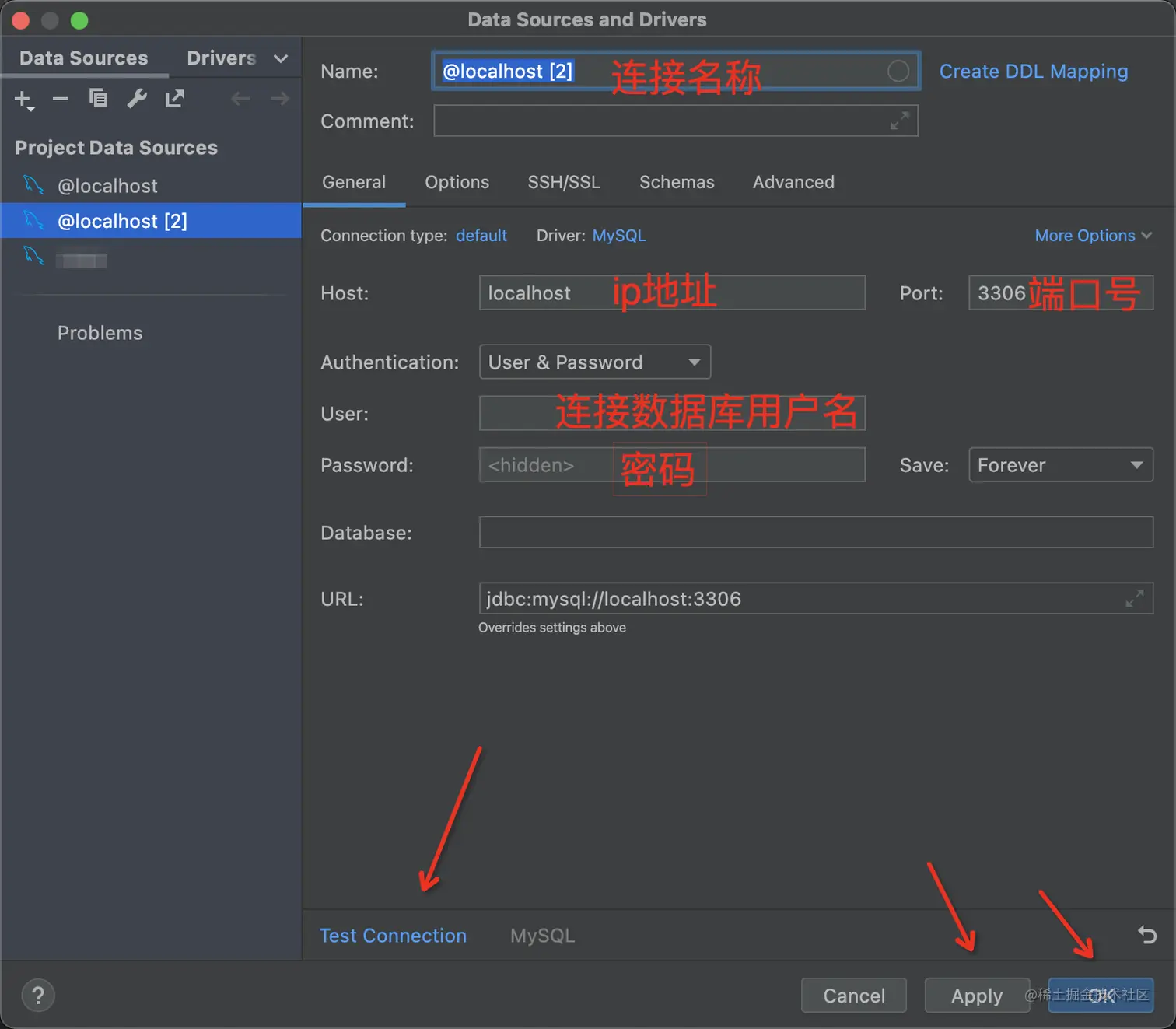This screenshot has width=1176, height=1029.
Task: Open Authentication User & Password dropdown
Action: tap(595, 362)
